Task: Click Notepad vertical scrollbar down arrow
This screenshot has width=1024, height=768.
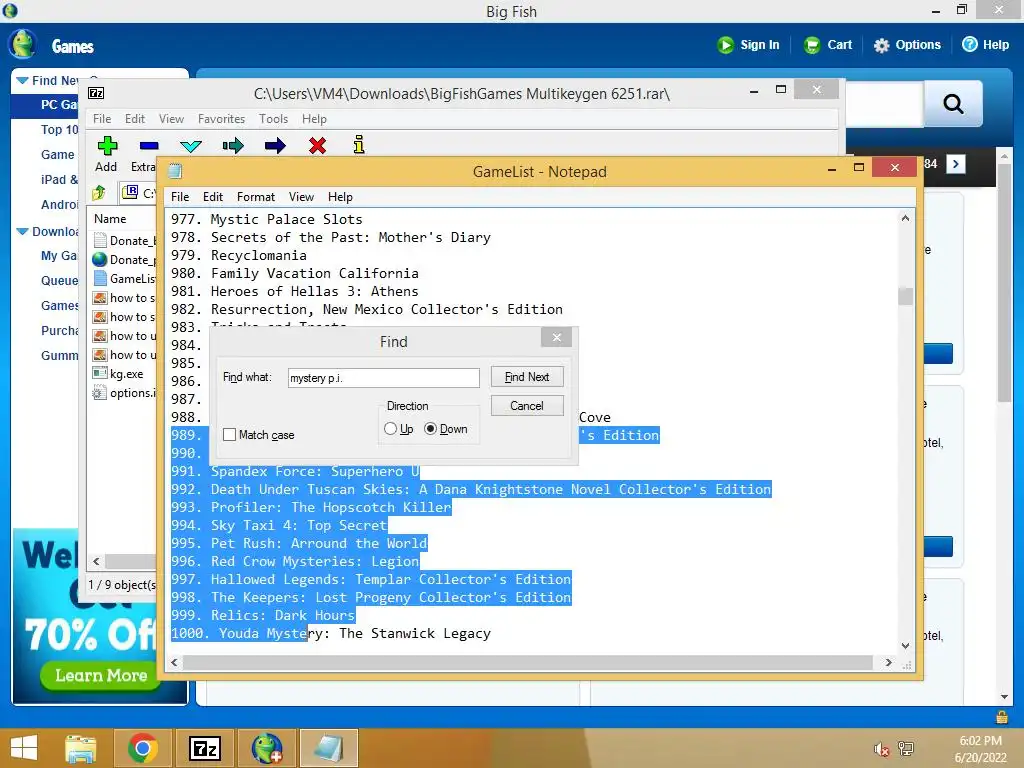Action: coord(905,645)
